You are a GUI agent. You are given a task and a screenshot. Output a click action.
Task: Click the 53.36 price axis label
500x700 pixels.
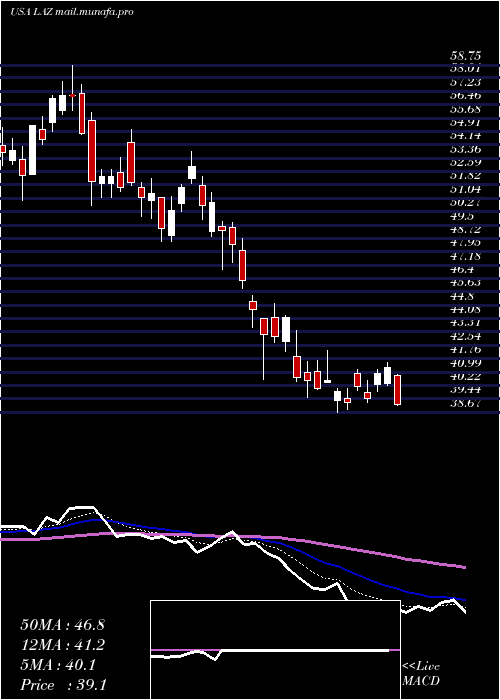click(x=465, y=149)
